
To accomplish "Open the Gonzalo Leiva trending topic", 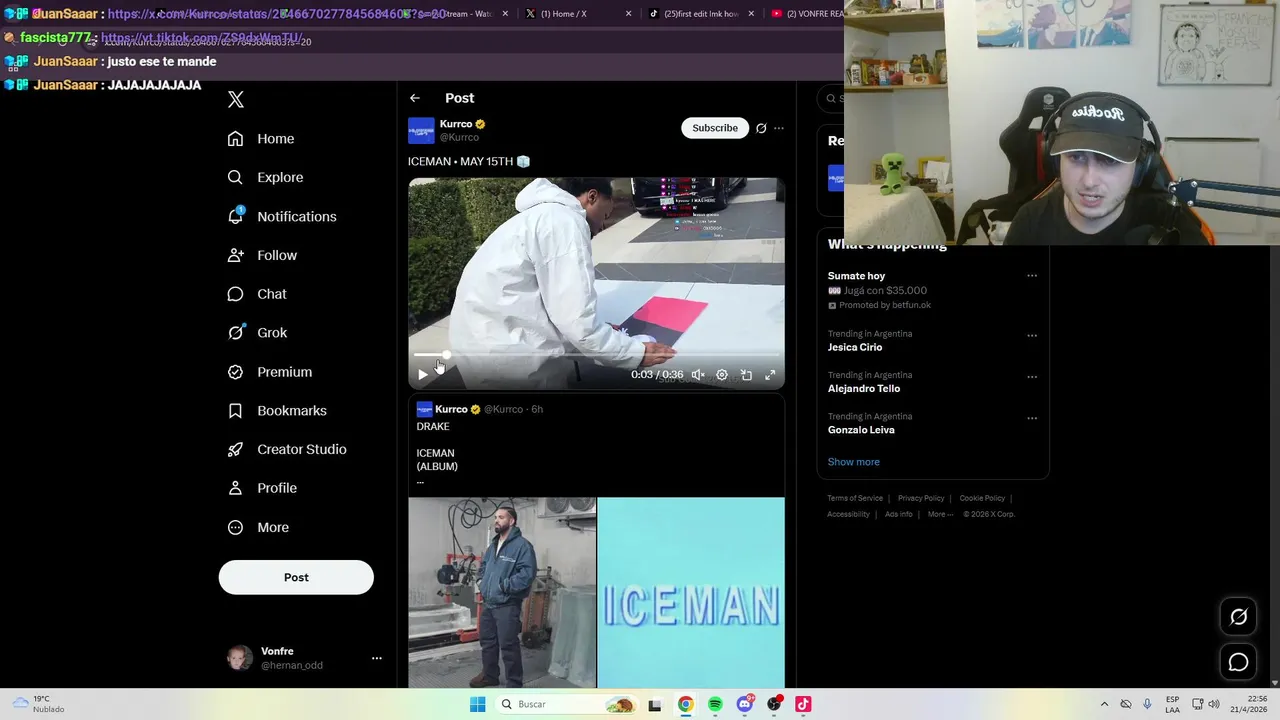I will click(861, 430).
